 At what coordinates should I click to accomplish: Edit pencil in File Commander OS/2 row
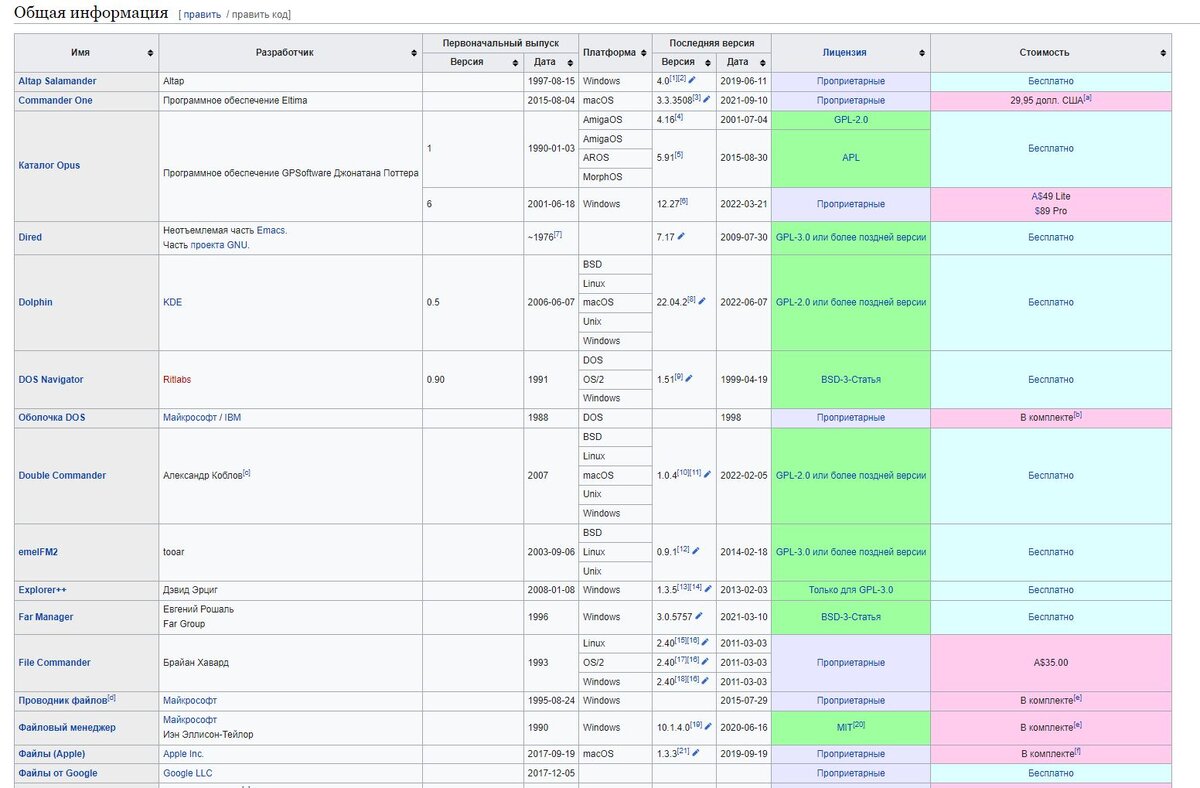[x=706, y=662]
